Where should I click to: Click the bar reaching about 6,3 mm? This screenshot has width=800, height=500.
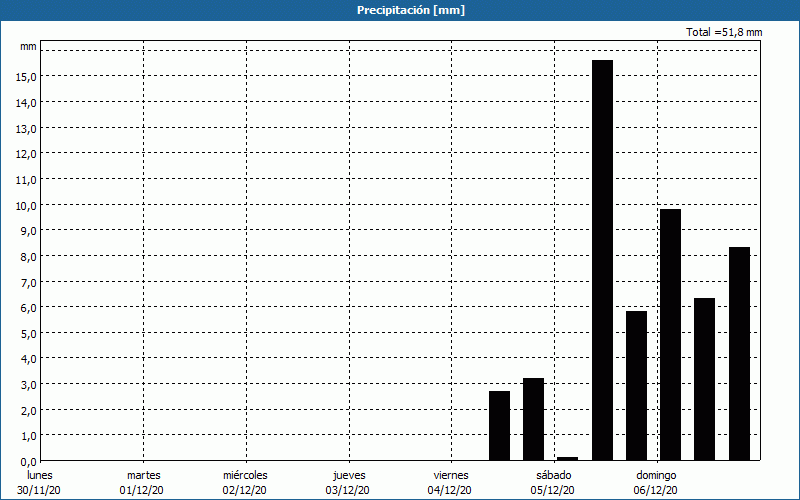click(x=705, y=379)
